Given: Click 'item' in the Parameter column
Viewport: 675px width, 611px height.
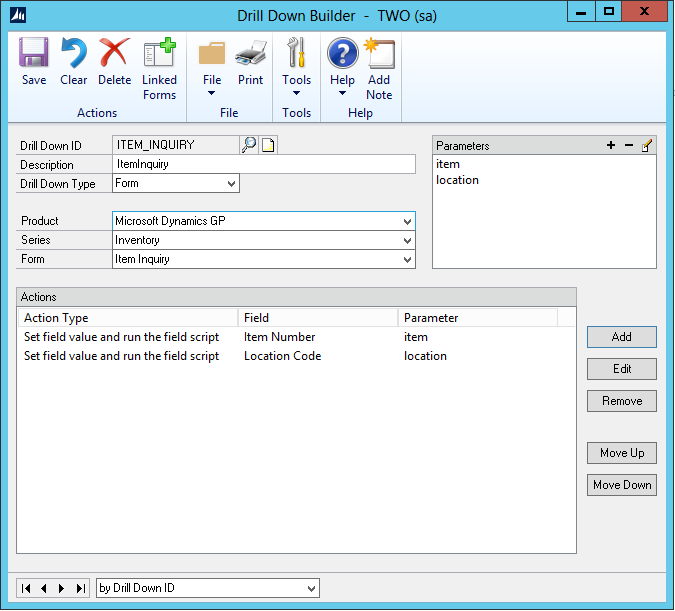Looking at the screenshot, I should coord(416,337).
